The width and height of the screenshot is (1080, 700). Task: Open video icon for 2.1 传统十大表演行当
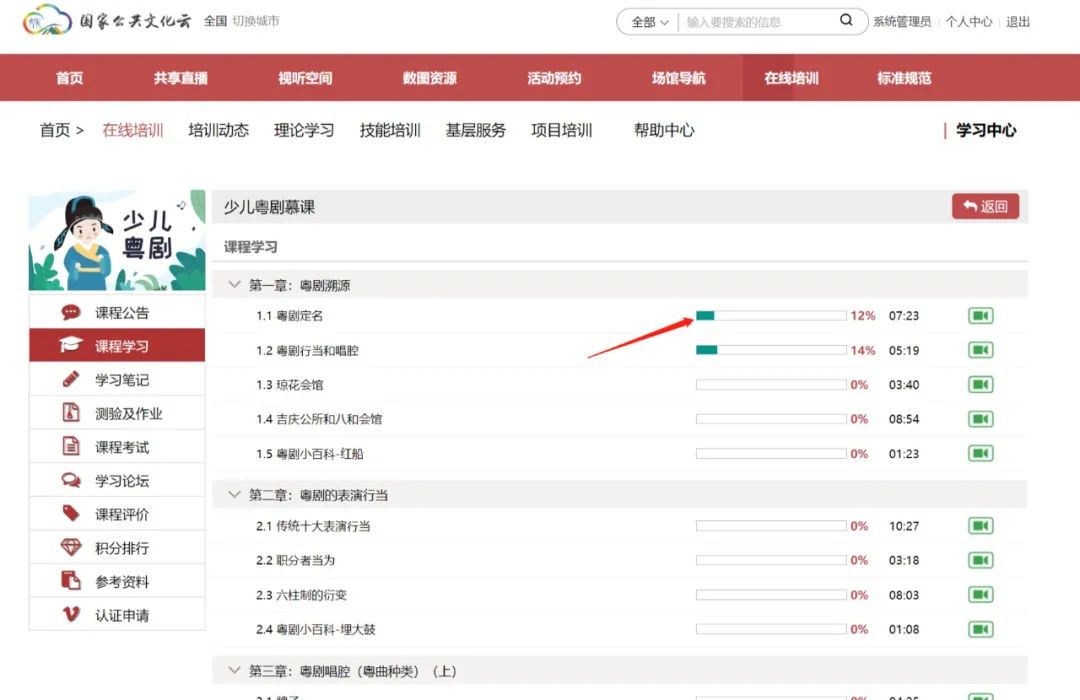pyautogui.click(x=980, y=526)
